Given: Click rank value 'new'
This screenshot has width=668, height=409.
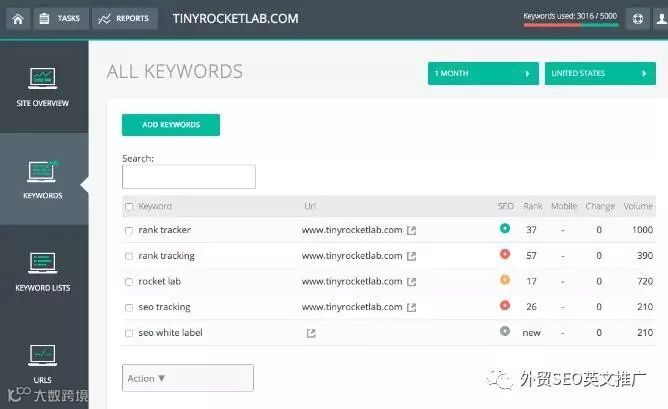Looking at the screenshot, I should coord(531,333).
